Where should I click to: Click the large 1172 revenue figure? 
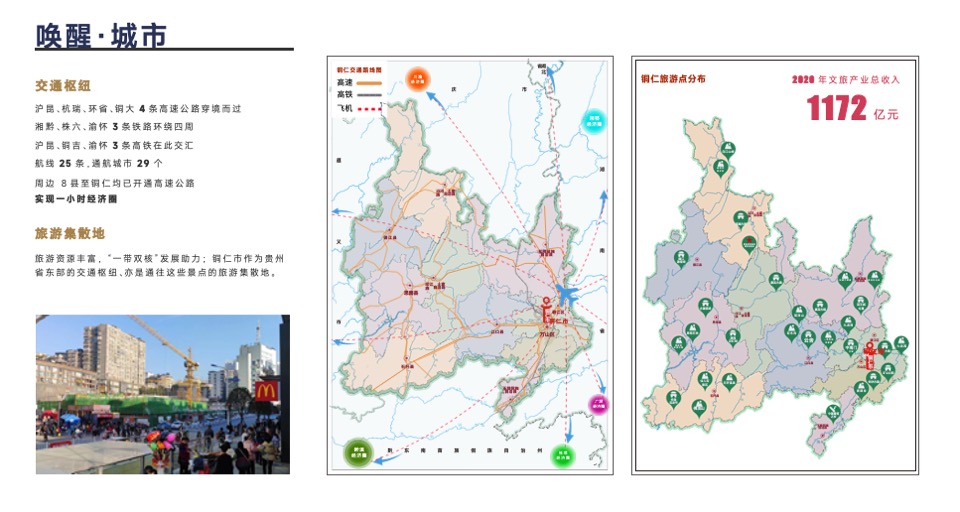click(837, 109)
